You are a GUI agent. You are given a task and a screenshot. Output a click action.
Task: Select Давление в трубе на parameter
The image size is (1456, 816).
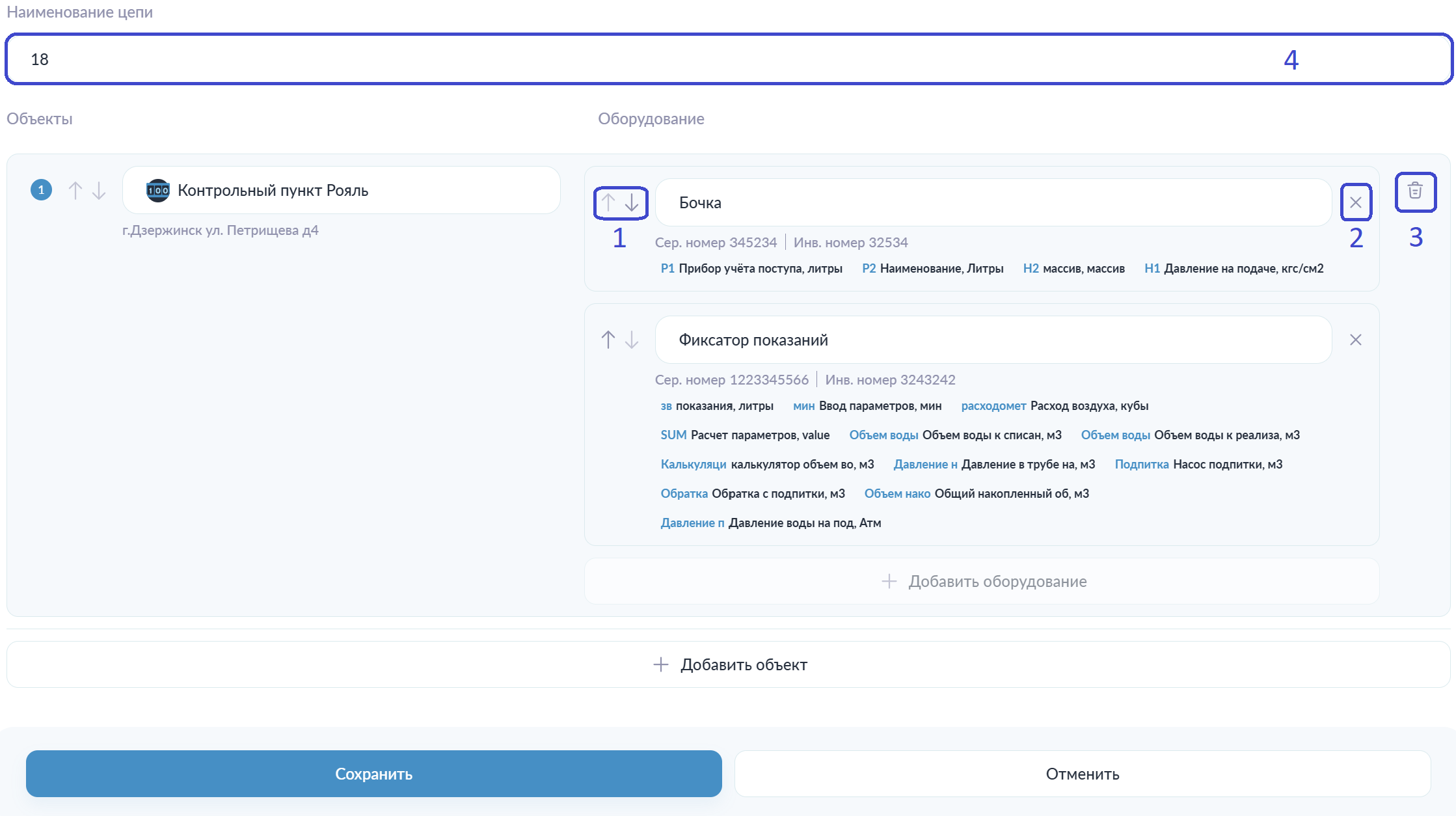[x=994, y=465]
